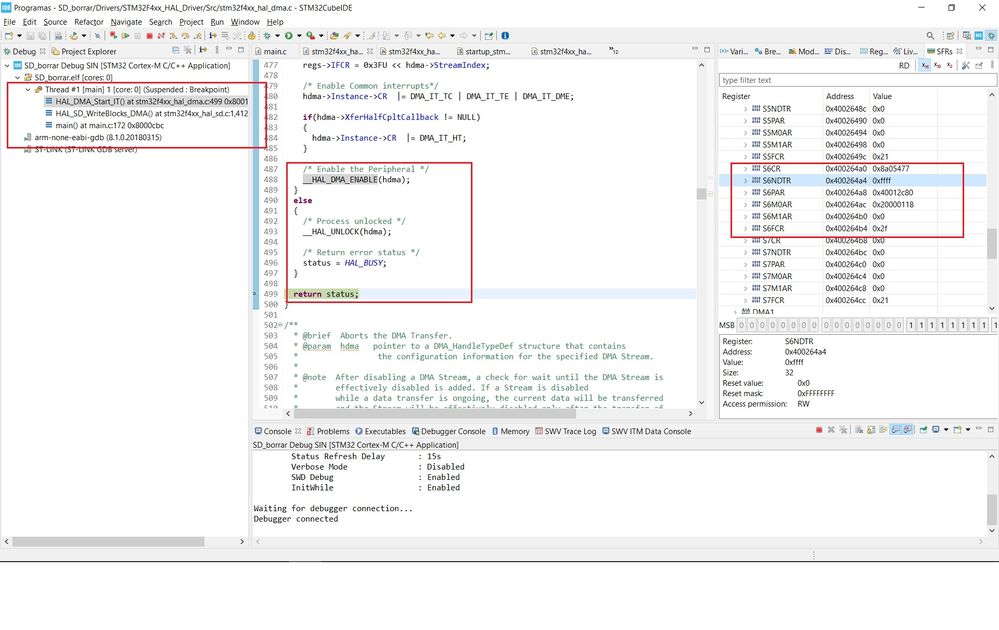Screen dimensions: 999x630
Task: Switch to the Registers (Reg...) tab
Action: pos(873,52)
